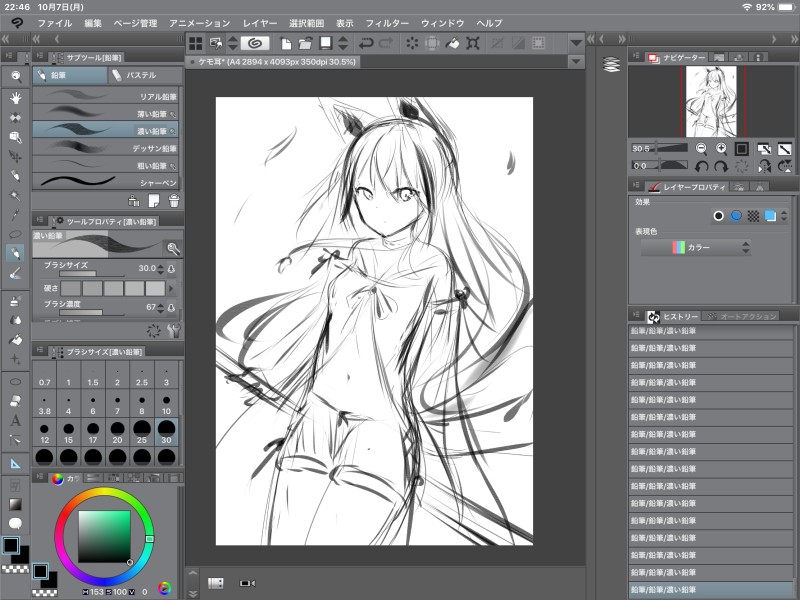This screenshot has width=800, height=600.
Task: Collapse the leftmost tool palette double chevron
Action: point(6,39)
